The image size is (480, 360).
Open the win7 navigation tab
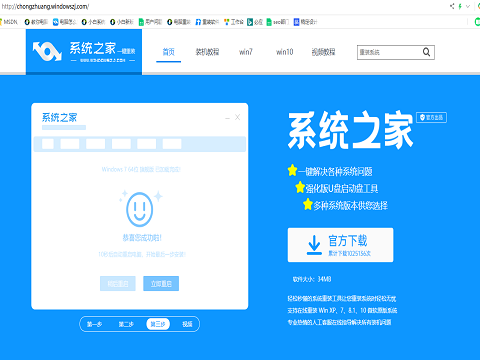coord(246,52)
